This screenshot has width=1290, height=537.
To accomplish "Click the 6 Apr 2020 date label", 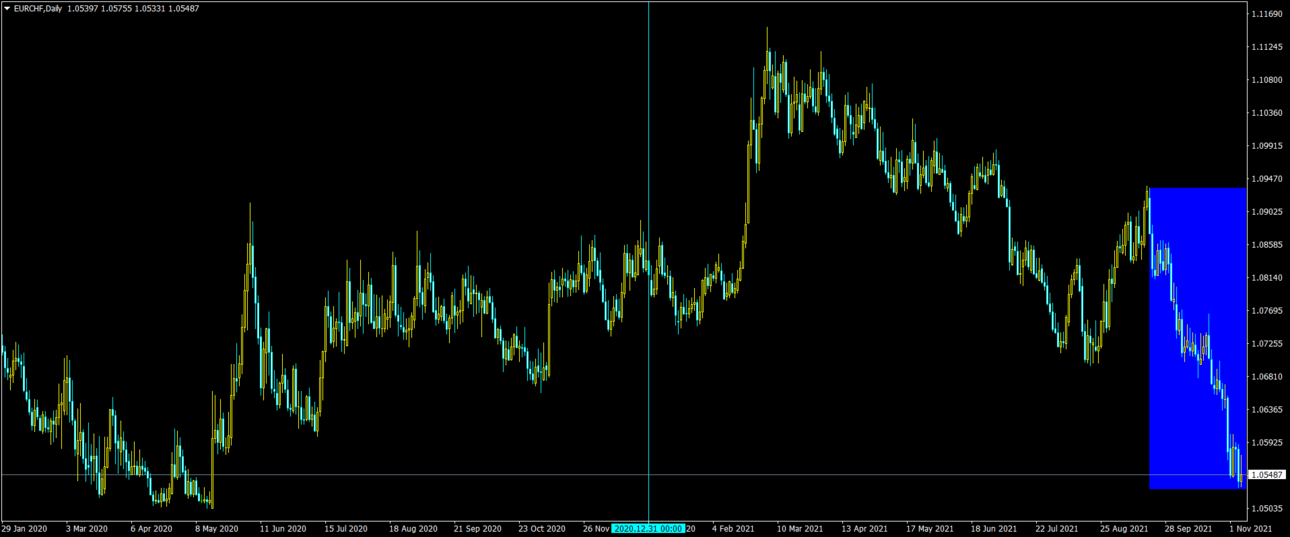I will 152,528.
